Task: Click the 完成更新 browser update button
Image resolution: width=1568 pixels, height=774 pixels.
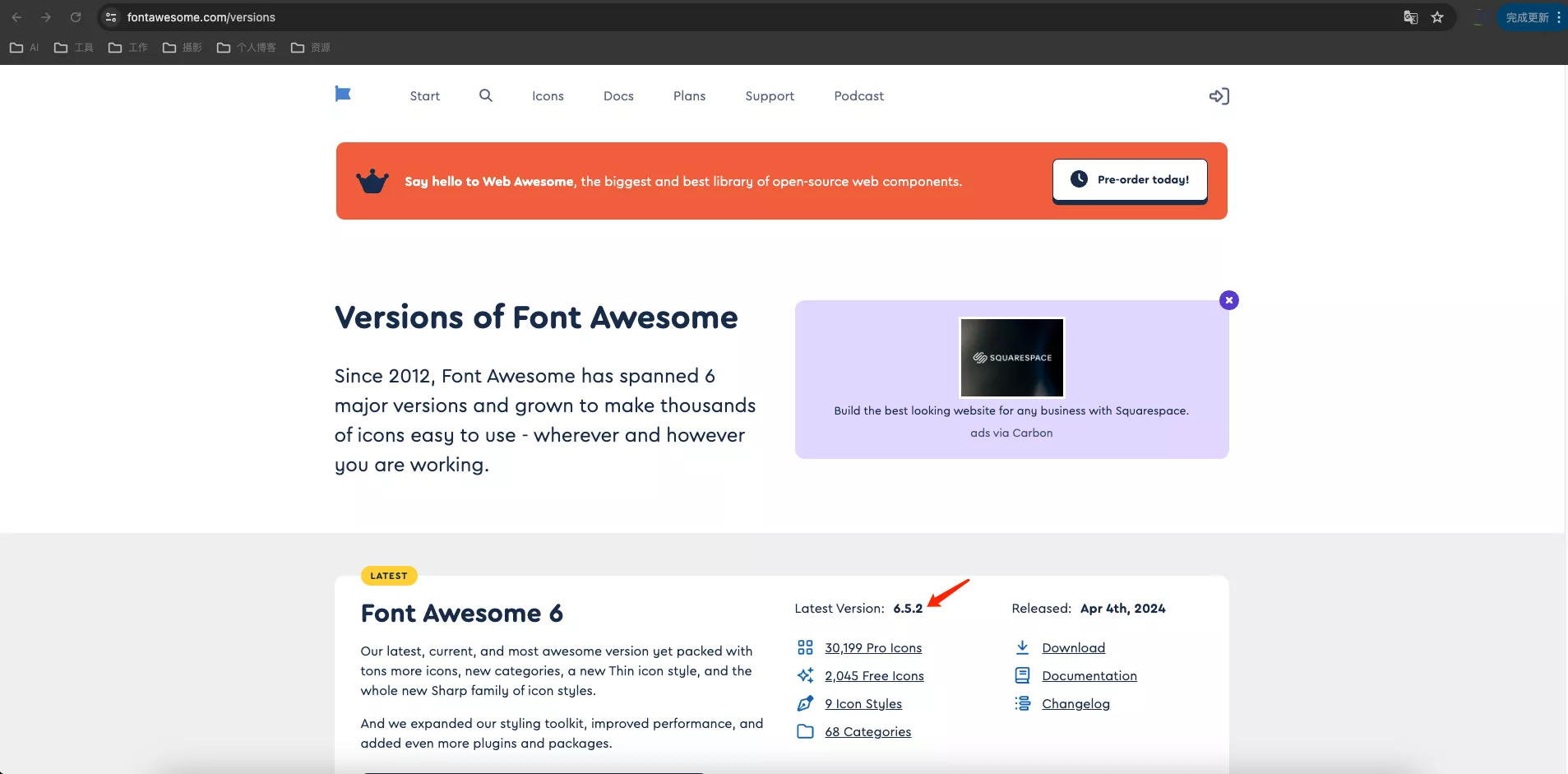Action: click(1533, 17)
